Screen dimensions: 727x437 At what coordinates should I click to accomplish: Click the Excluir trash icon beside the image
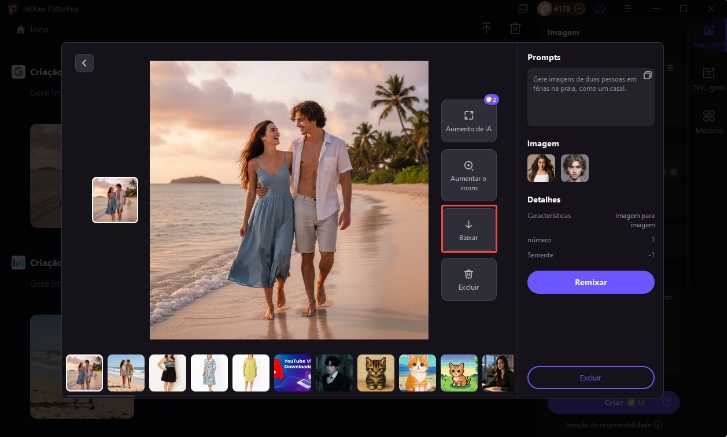pyautogui.click(x=468, y=279)
